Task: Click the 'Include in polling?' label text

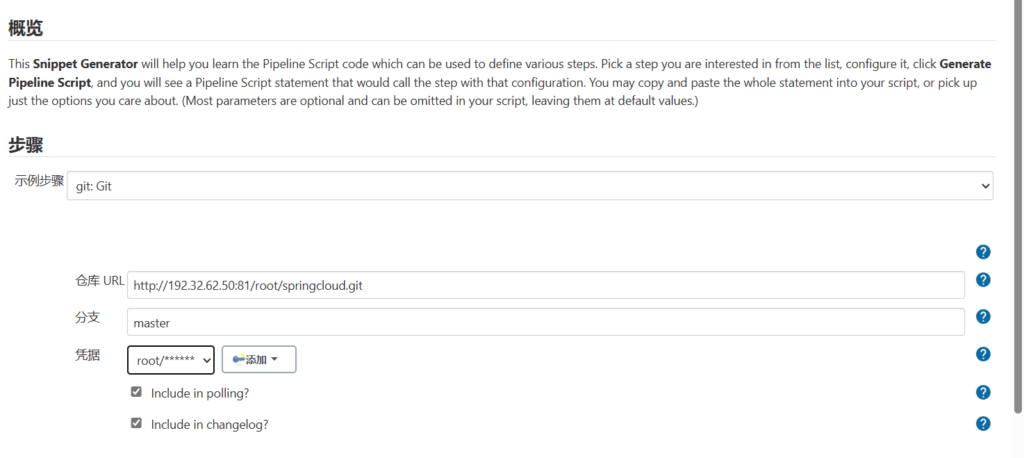Action: click(x=200, y=393)
